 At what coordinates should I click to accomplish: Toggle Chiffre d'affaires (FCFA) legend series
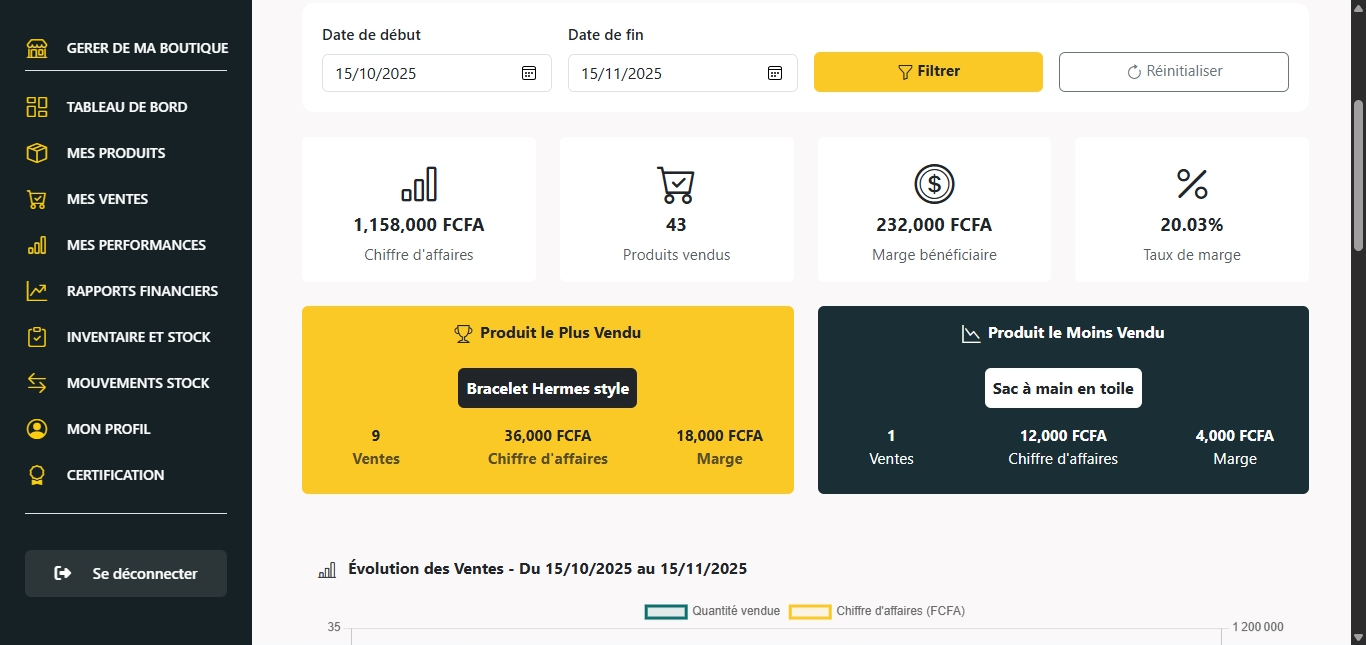point(875,611)
